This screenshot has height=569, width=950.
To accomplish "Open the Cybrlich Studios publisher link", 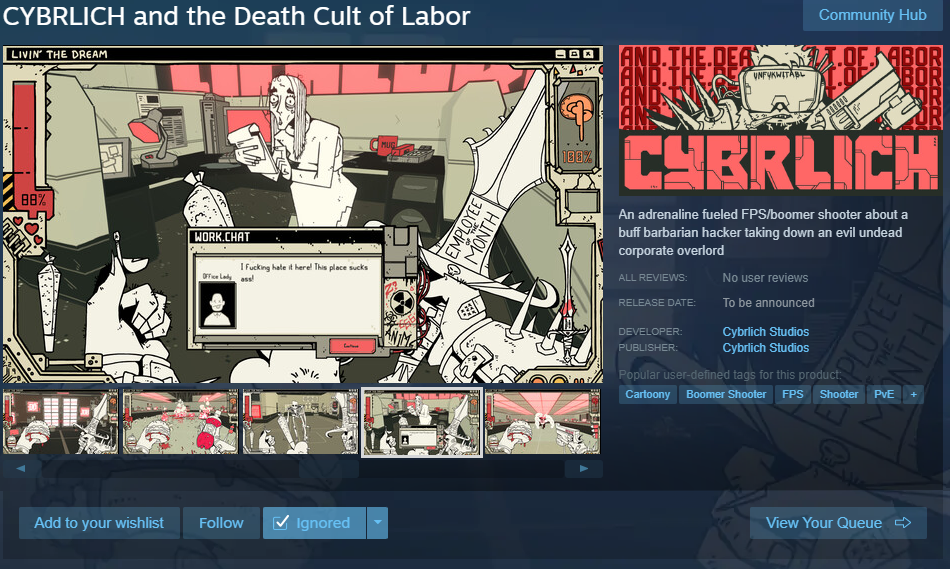I will [x=765, y=348].
